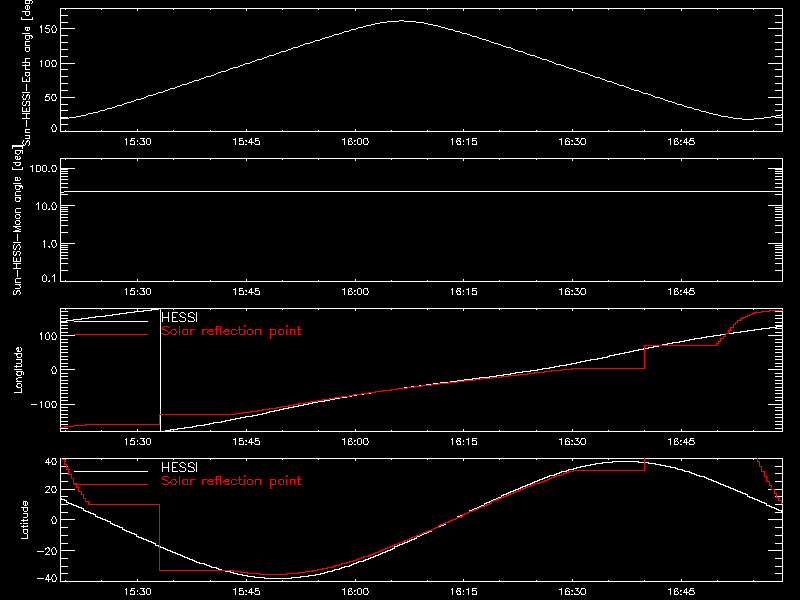
Task: Click 16:45 time label under Earth angle plot
Action: tap(681, 142)
